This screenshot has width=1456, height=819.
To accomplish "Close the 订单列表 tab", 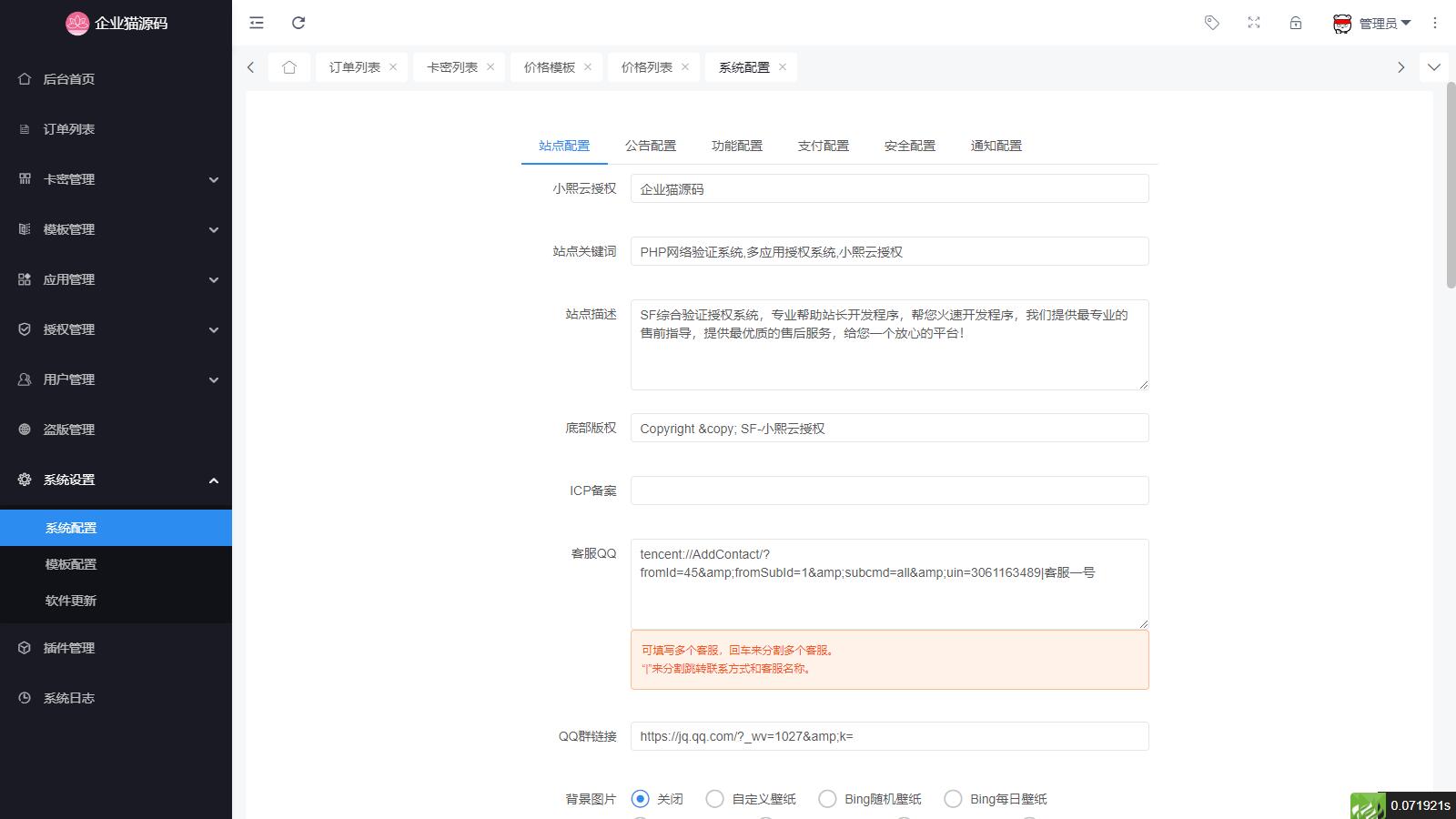I will (393, 67).
